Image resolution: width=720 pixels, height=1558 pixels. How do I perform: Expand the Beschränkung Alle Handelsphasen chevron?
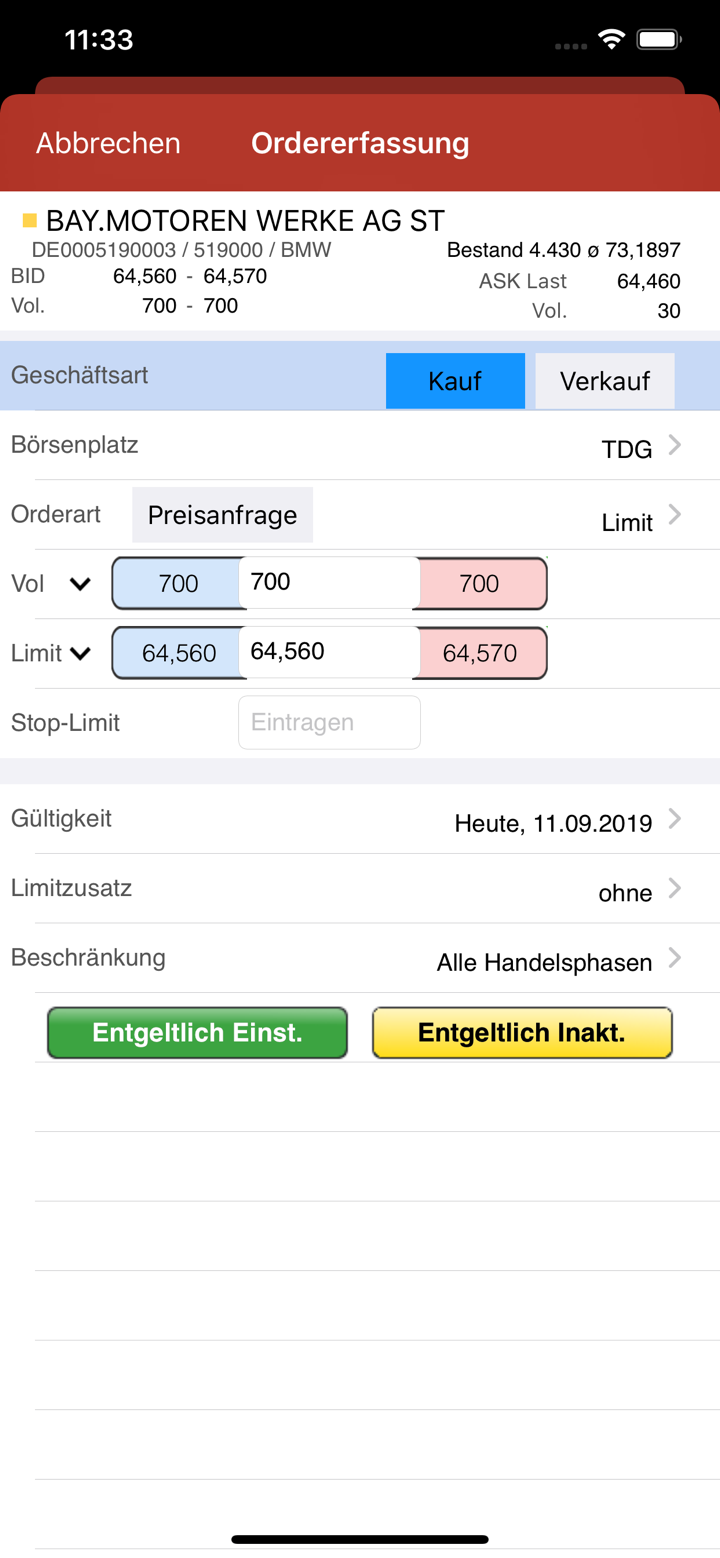tap(675, 959)
